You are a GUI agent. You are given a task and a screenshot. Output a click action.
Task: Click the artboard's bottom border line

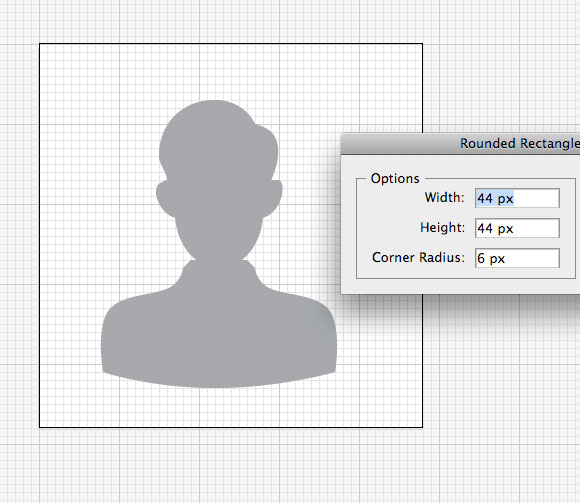[231, 427]
